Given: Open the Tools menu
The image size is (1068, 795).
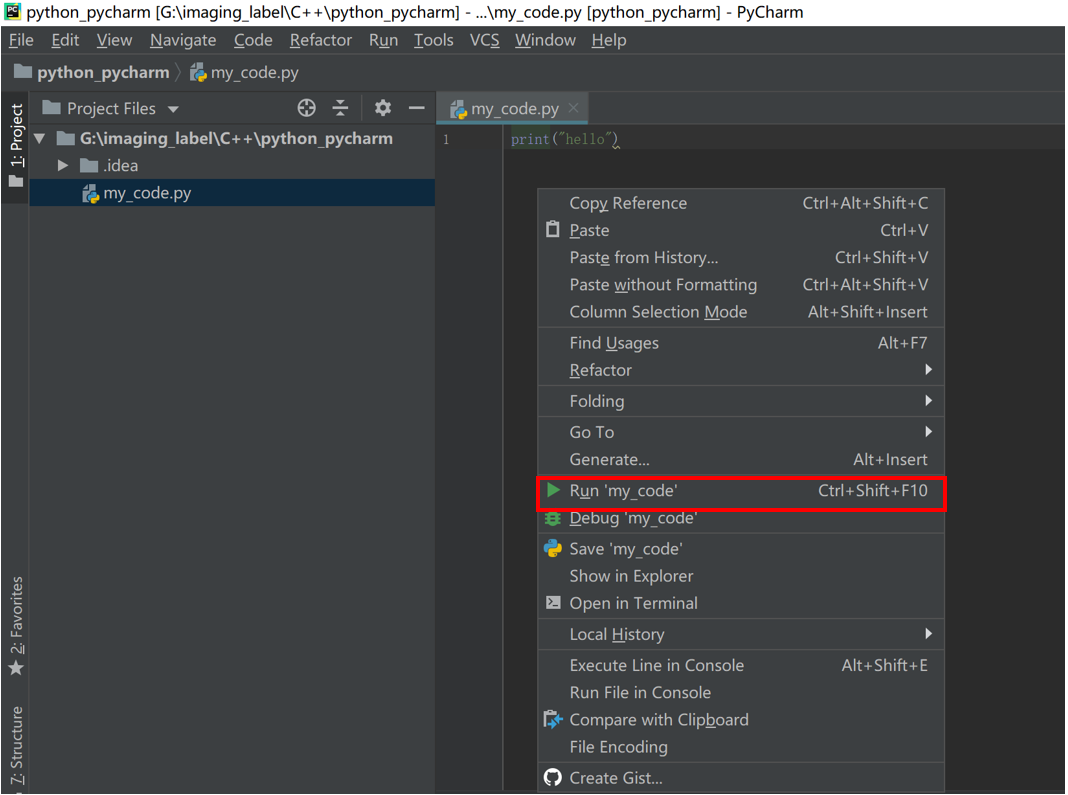Looking at the screenshot, I should [434, 40].
